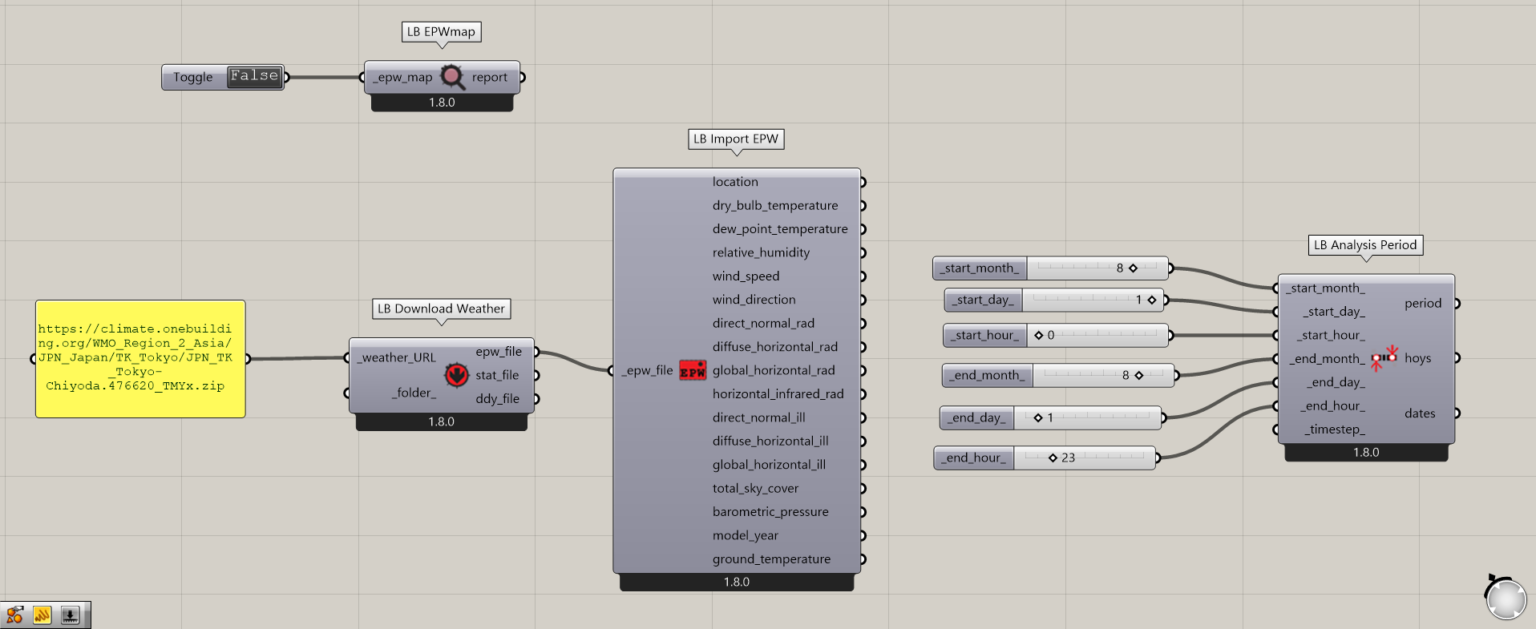Click the period output on LB Analysis Period
Screen dimensions: 1536x629
tap(1423, 303)
